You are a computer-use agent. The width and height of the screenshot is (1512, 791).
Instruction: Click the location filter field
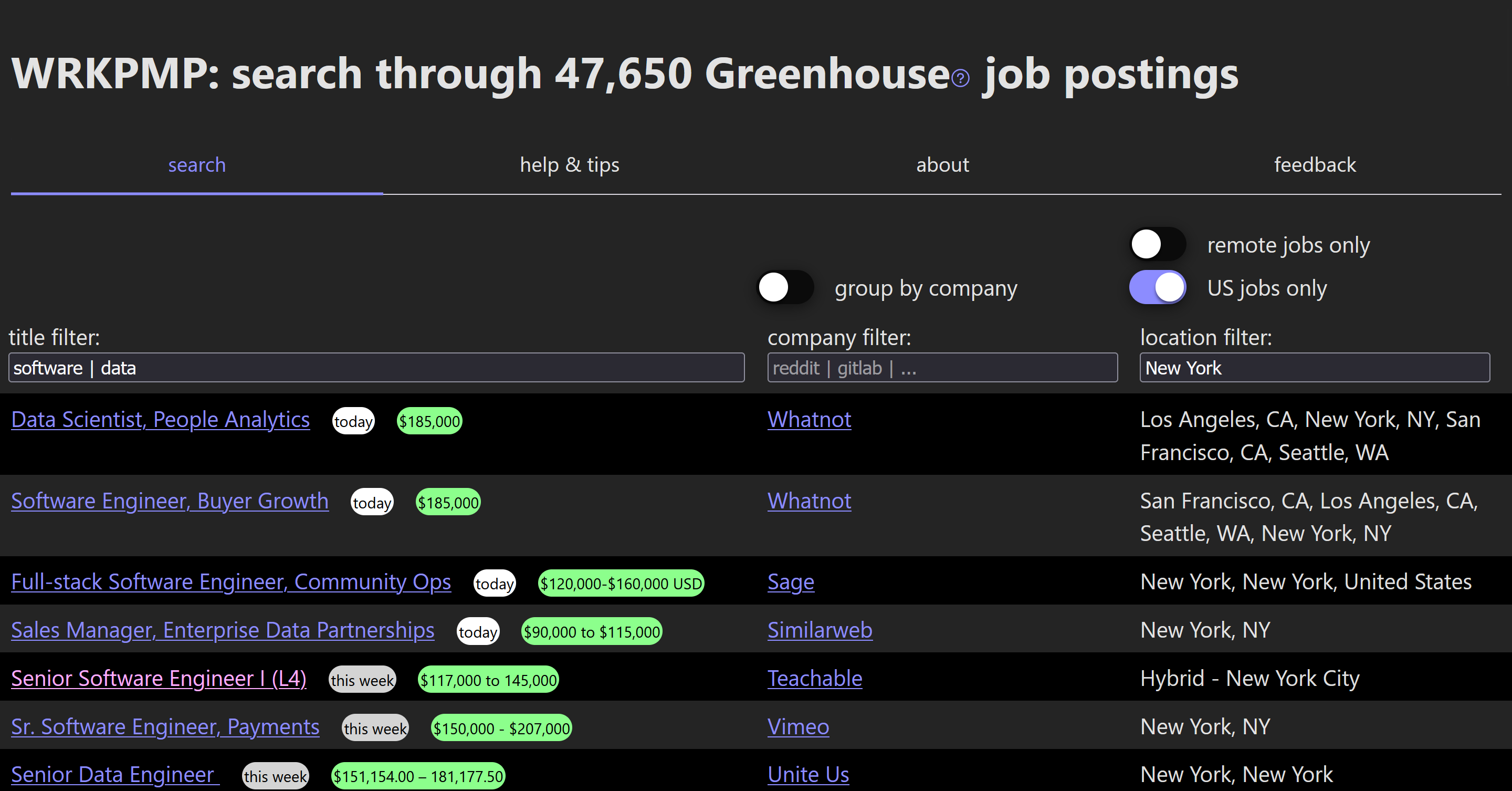(1314, 368)
